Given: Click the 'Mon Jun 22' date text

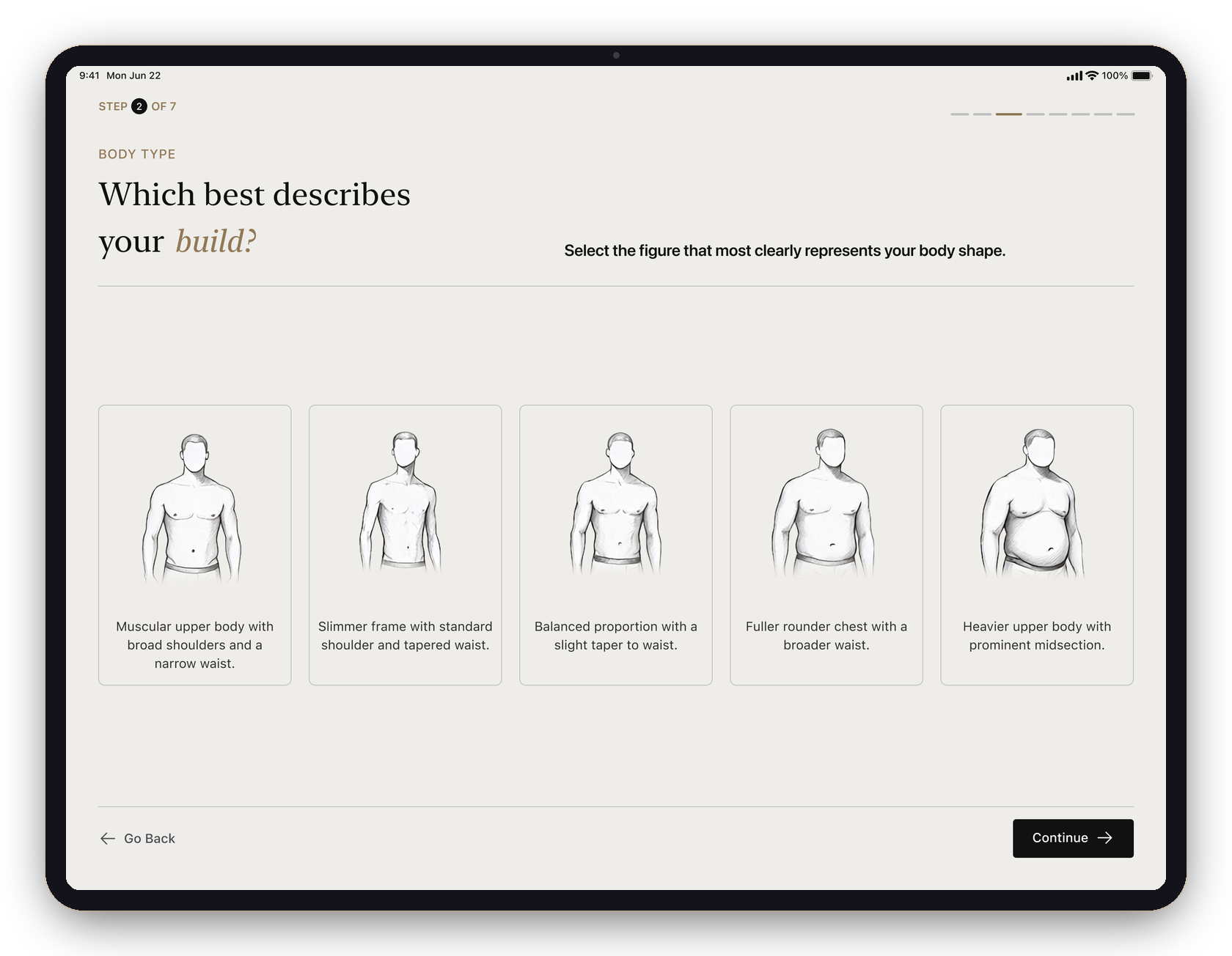Looking at the screenshot, I should 133,76.
